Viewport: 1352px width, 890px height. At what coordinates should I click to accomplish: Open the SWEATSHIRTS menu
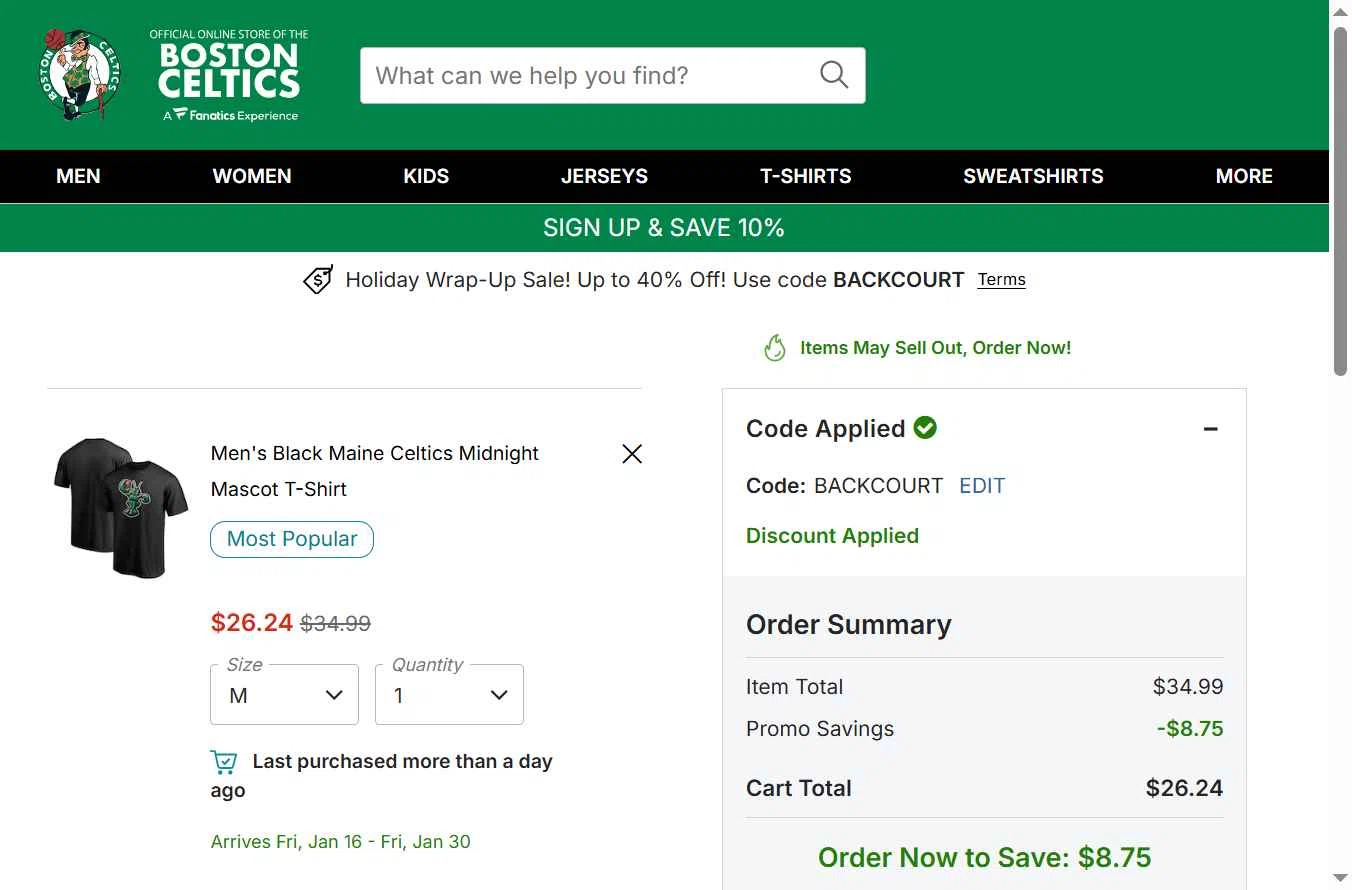1033,176
